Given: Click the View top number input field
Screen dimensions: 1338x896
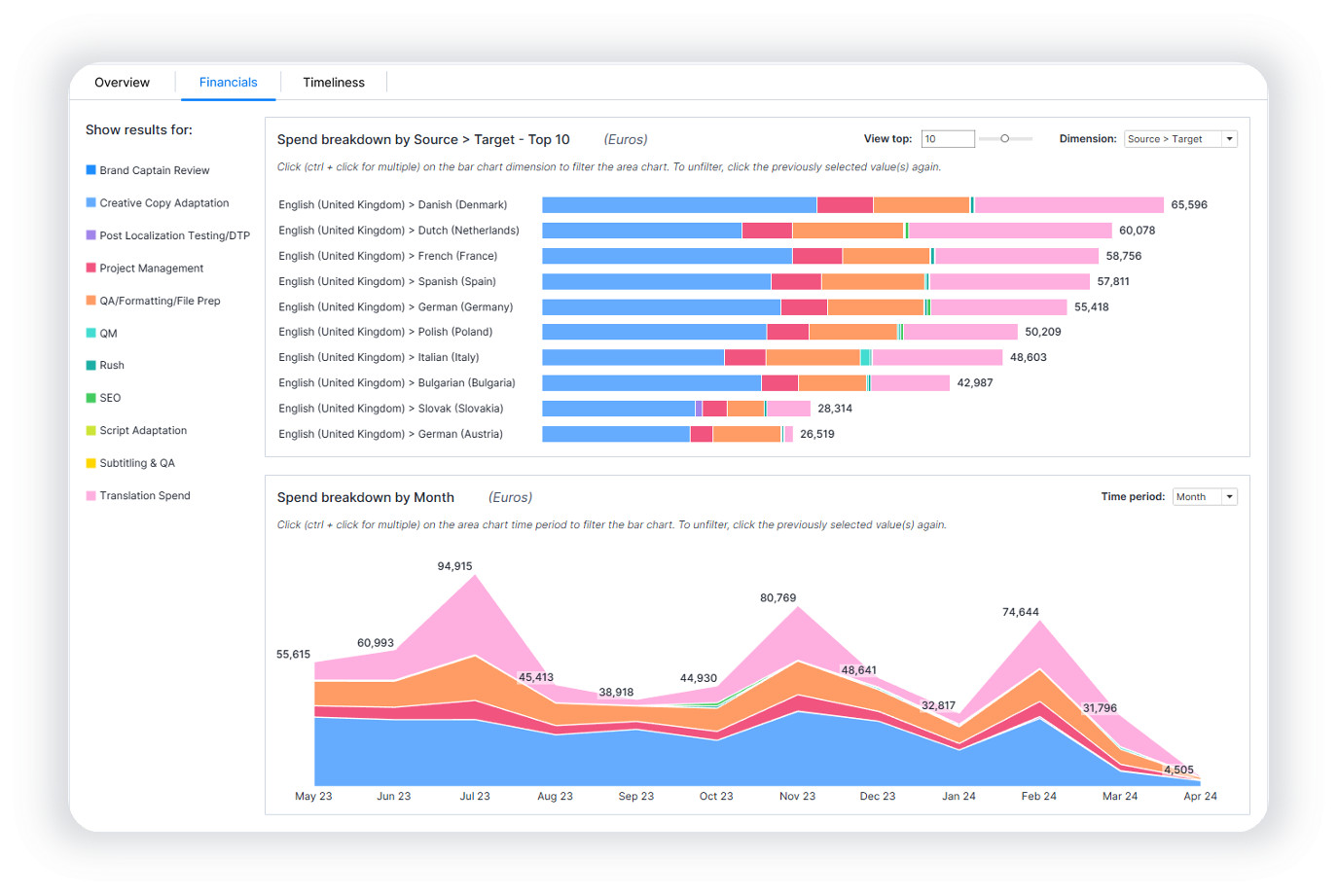Looking at the screenshot, I should (x=947, y=139).
